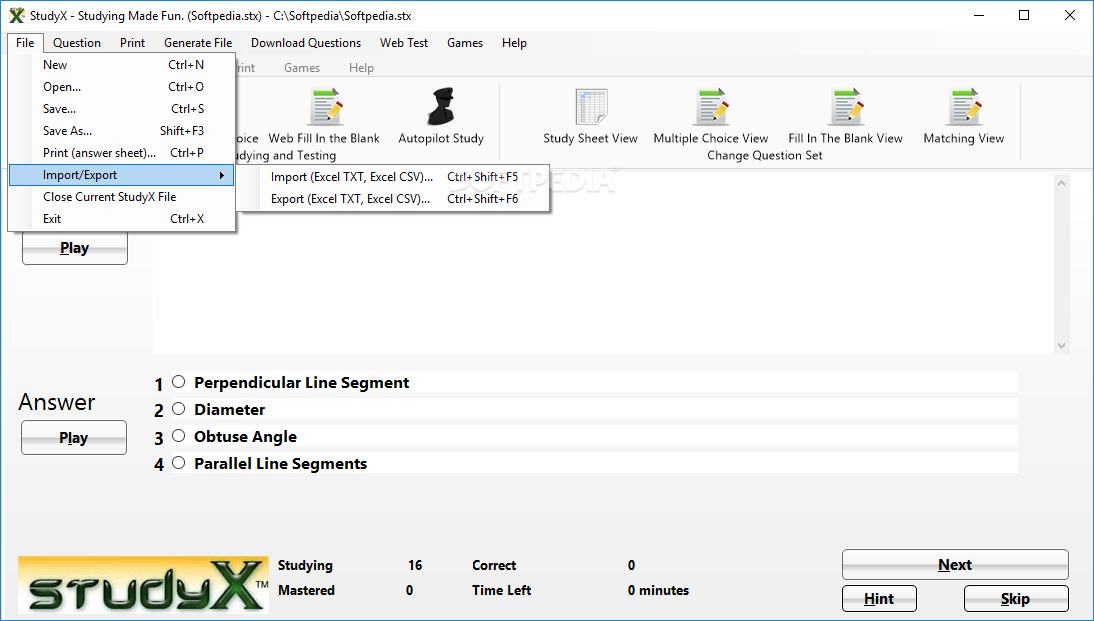Select Import (Excel TXT, Excel CSV)... item

[x=394, y=177]
